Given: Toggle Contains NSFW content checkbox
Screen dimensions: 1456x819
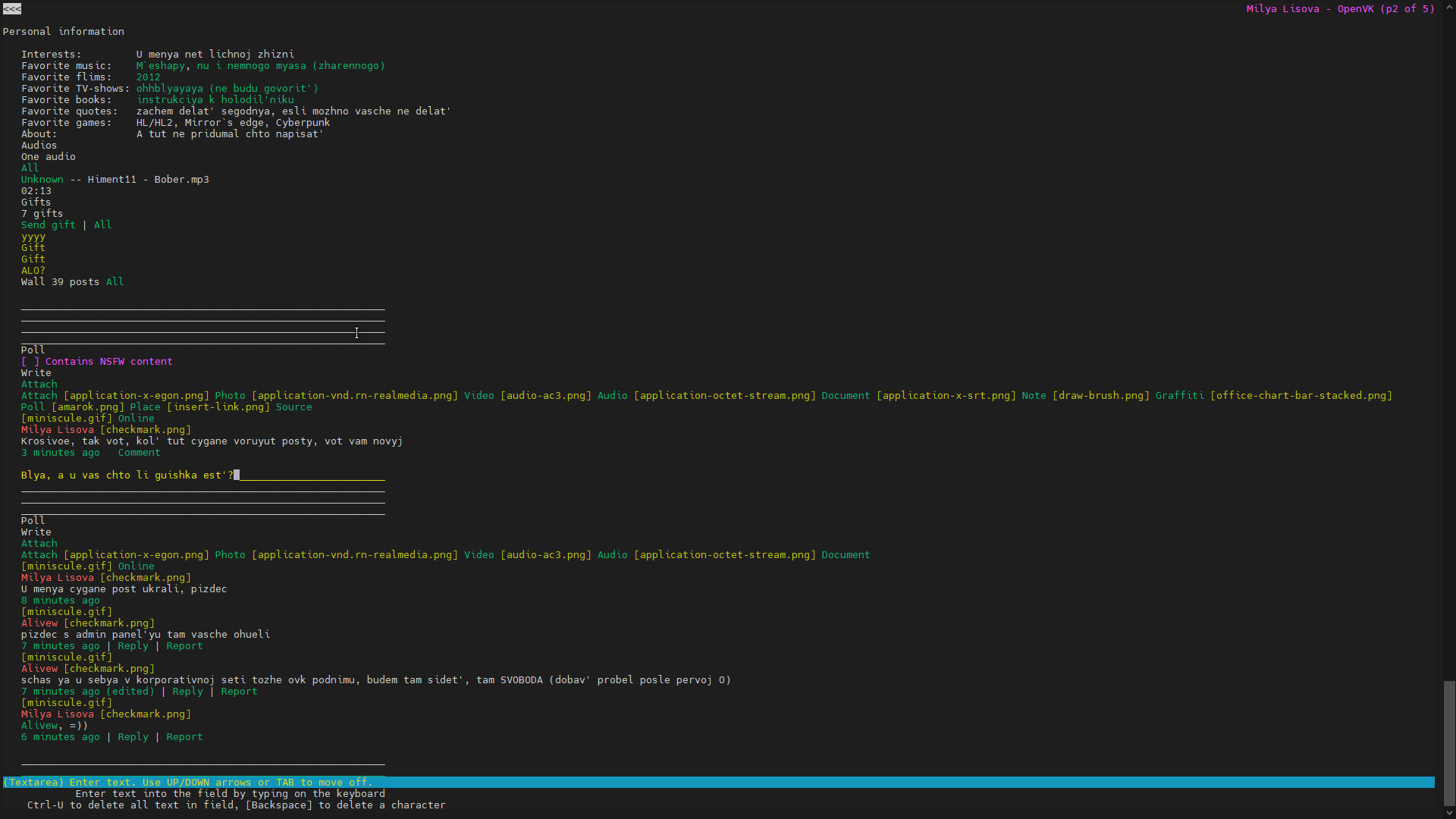Looking at the screenshot, I should coord(30,362).
